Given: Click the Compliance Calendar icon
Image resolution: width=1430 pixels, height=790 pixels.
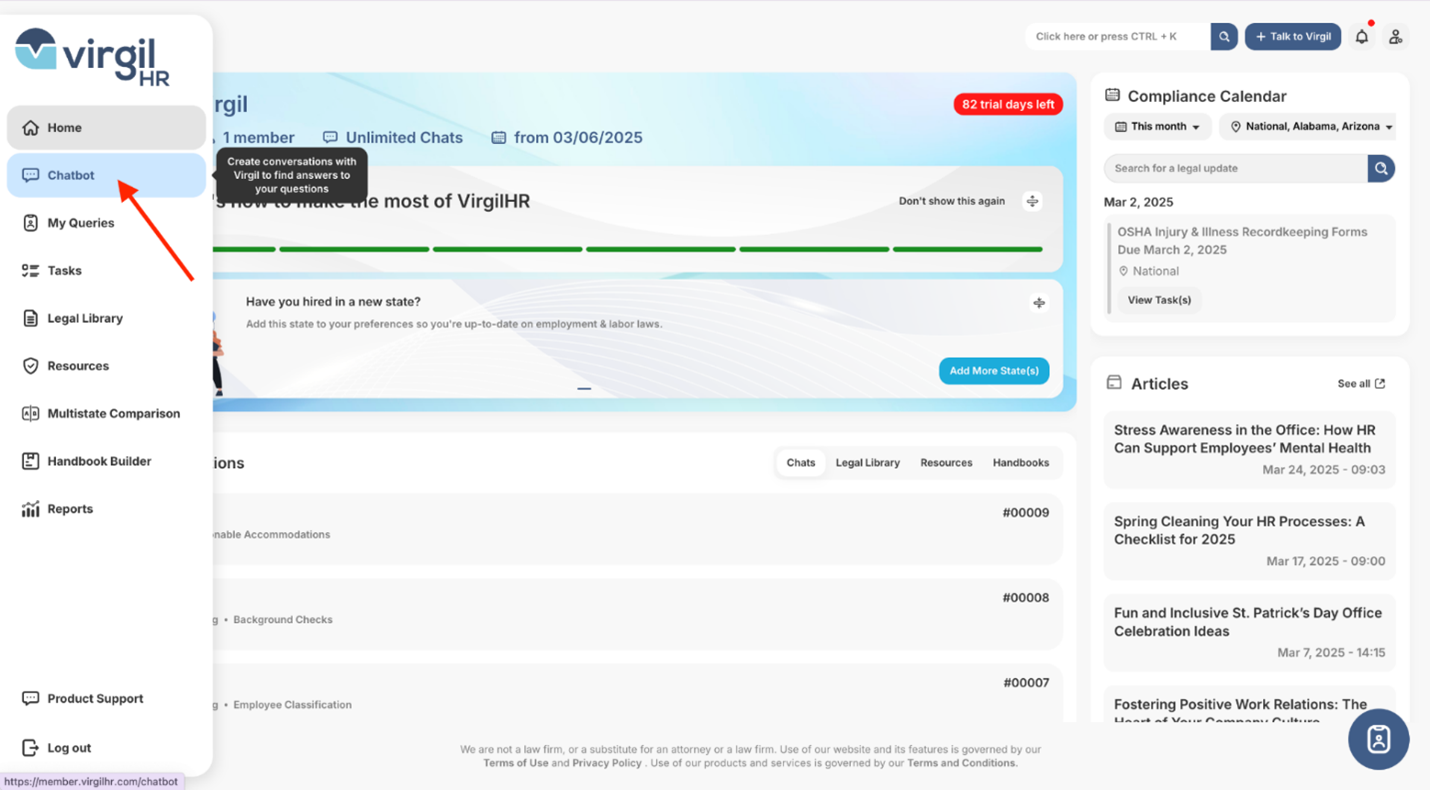Looking at the screenshot, I should pyautogui.click(x=1112, y=95).
